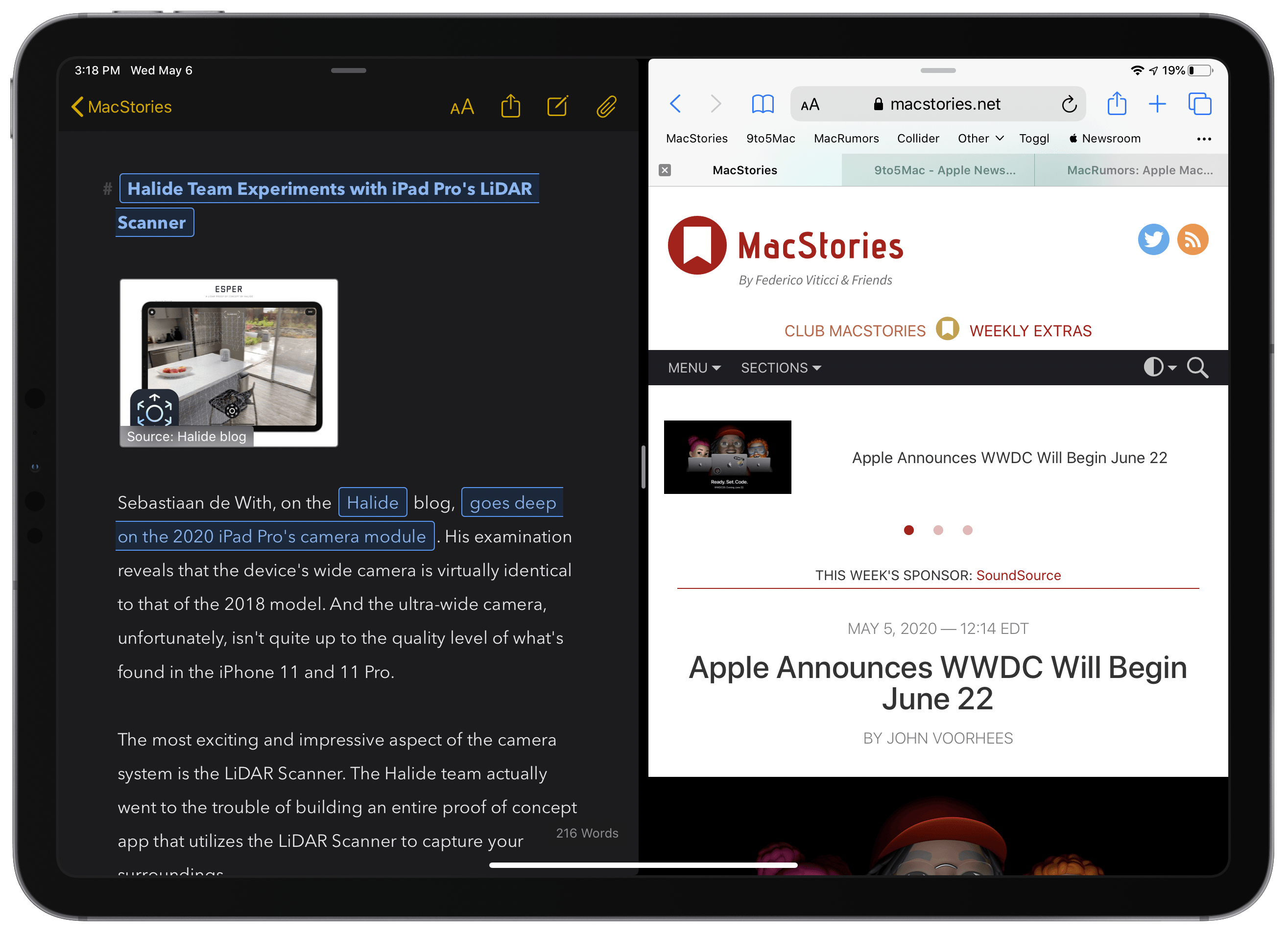Tap author John Voorhees byline
The image size is (1288, 934).
(x=938, y=738)
